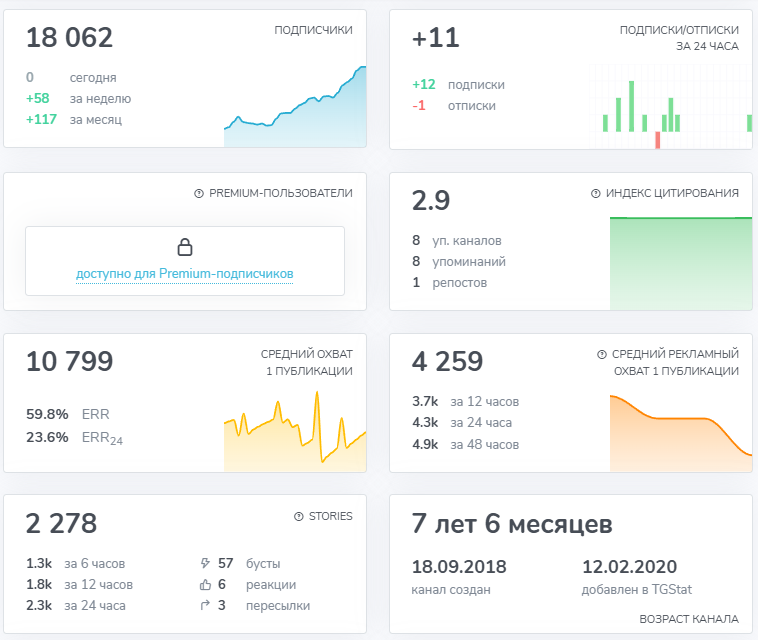This screenshot has height=640, width=758.
Task: Click the forward arrow пересылки icon
Action: tap(205, 605)
